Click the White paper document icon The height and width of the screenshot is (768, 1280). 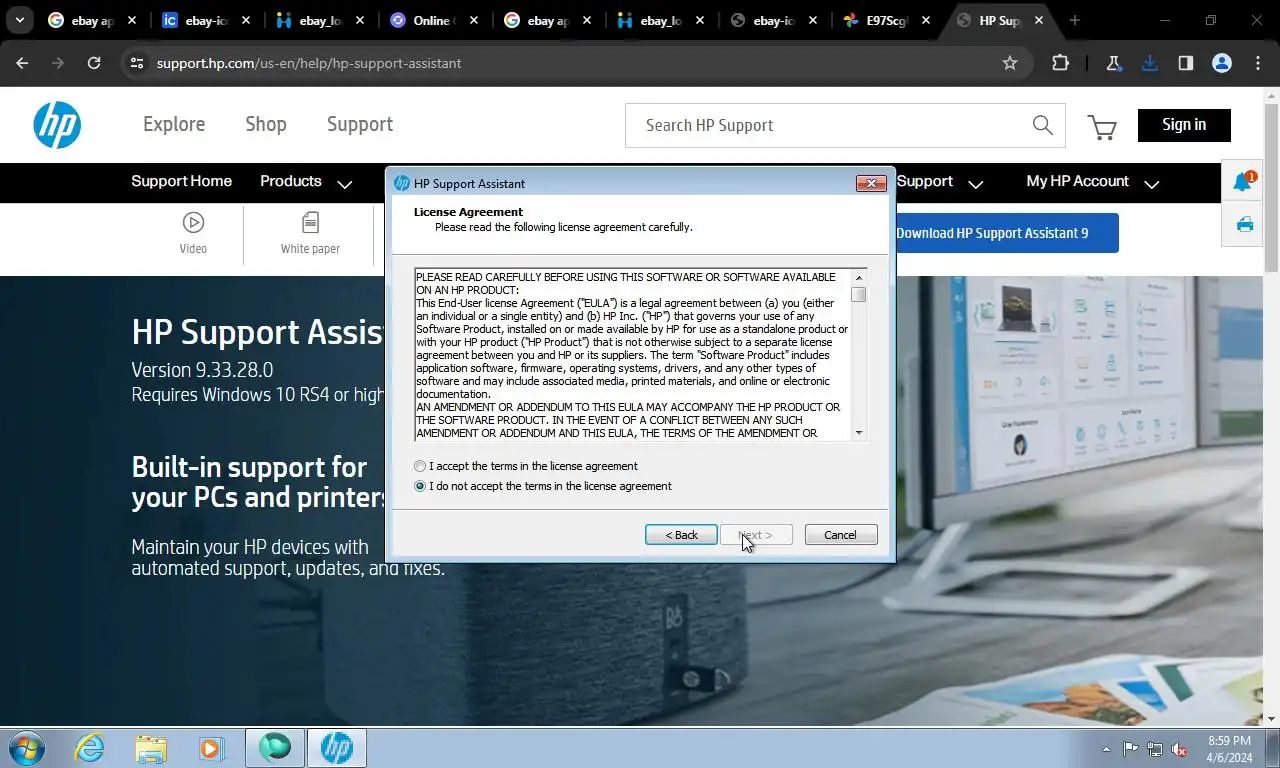(x=310, y=222)
